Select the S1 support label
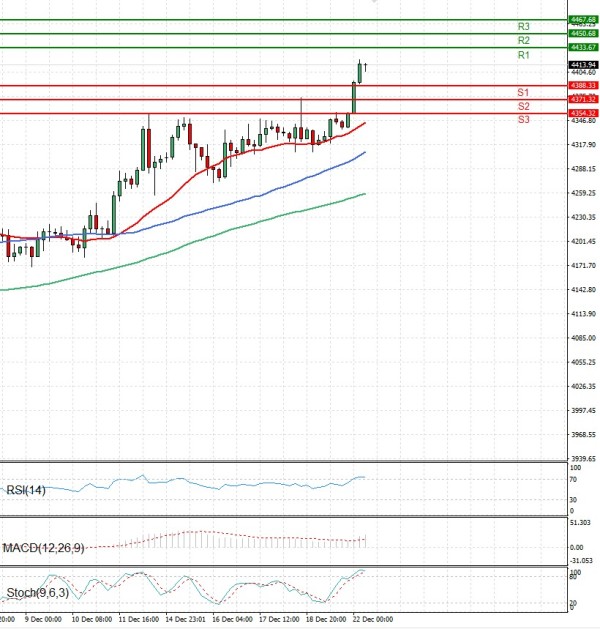This screenshot has height=629, width=600. pos(523,92)
